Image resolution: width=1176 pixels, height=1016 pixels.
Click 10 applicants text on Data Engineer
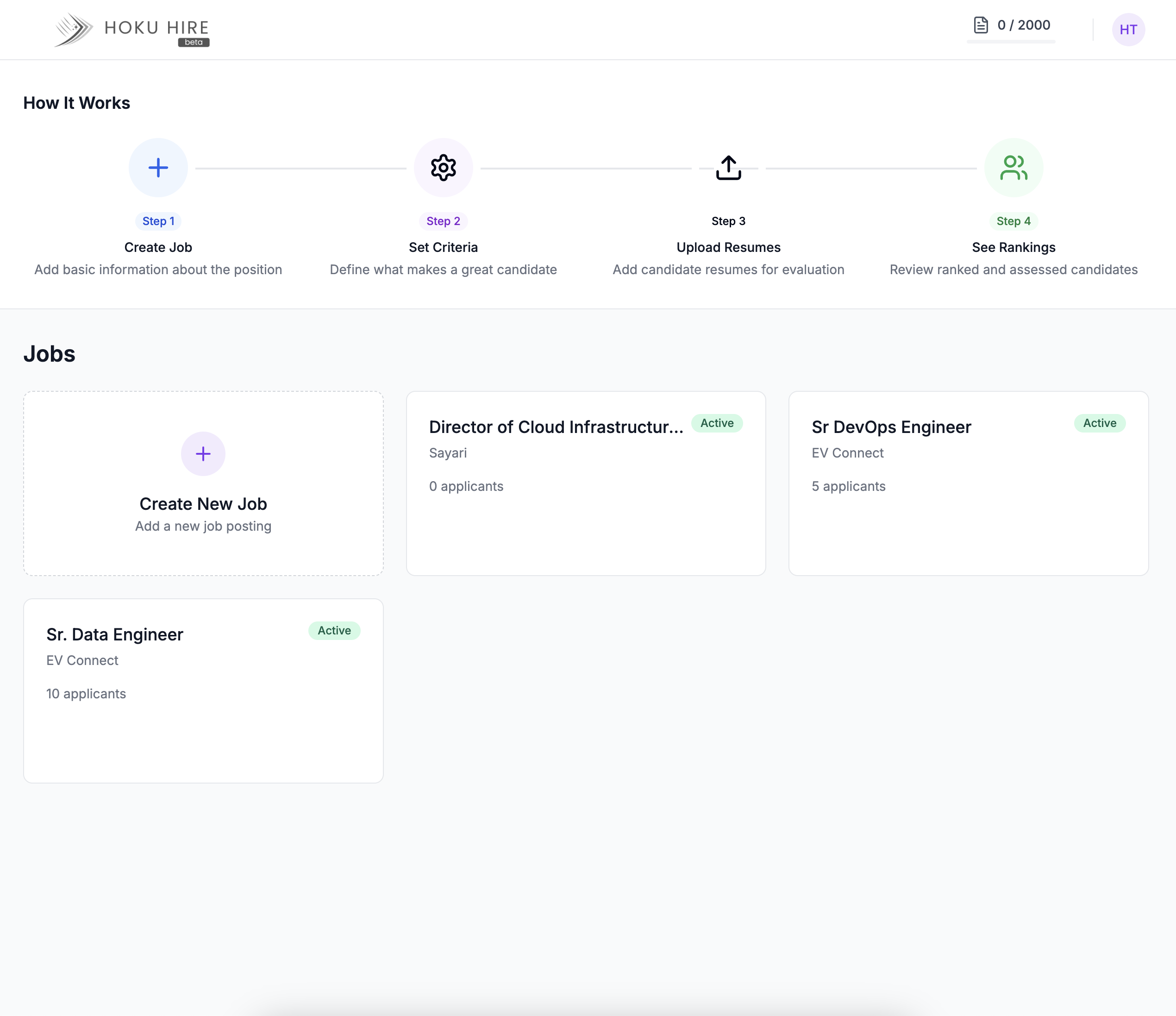[x=86, y=694]
